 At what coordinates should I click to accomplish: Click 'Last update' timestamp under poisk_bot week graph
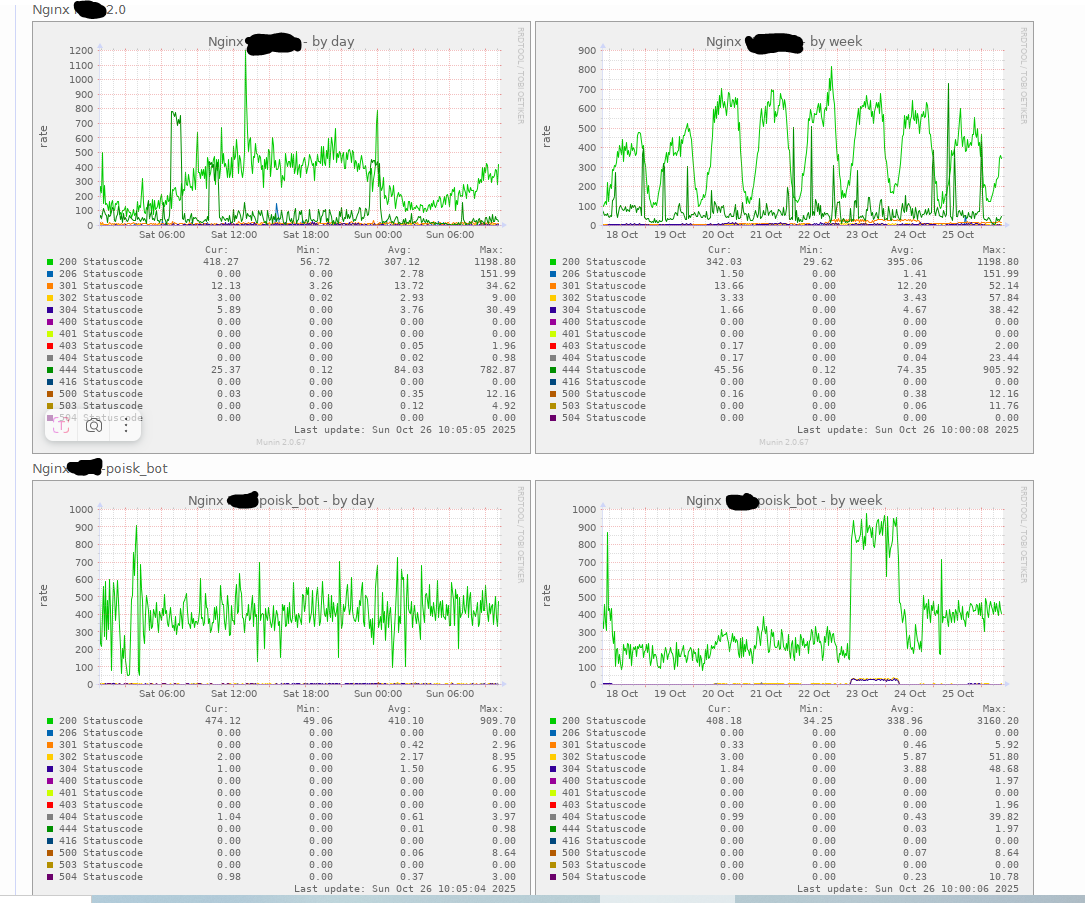coord(907,888)
